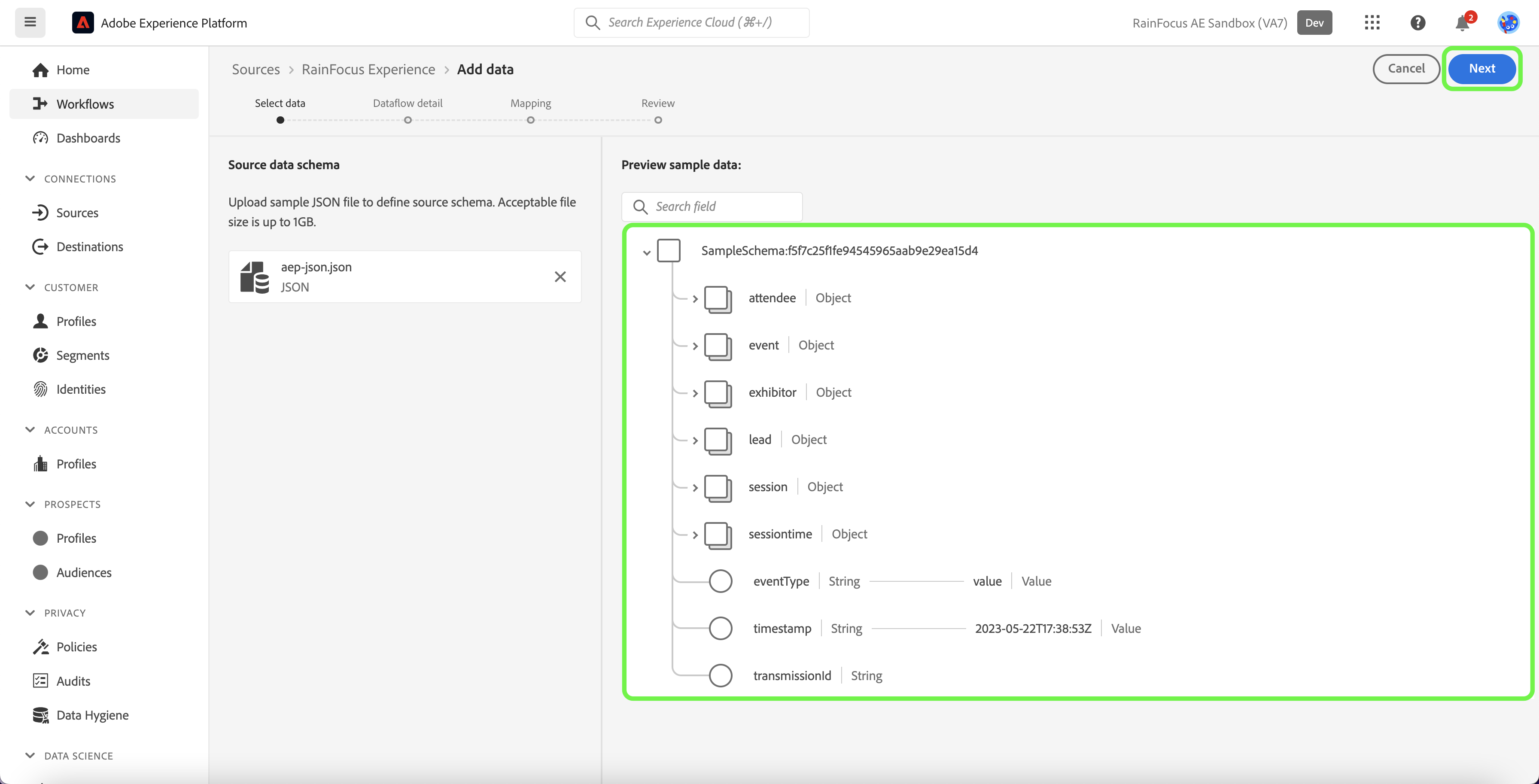1539x784 pixels.
Task: Open Workflows in the left navigation
Action: (x=85, y=104)
